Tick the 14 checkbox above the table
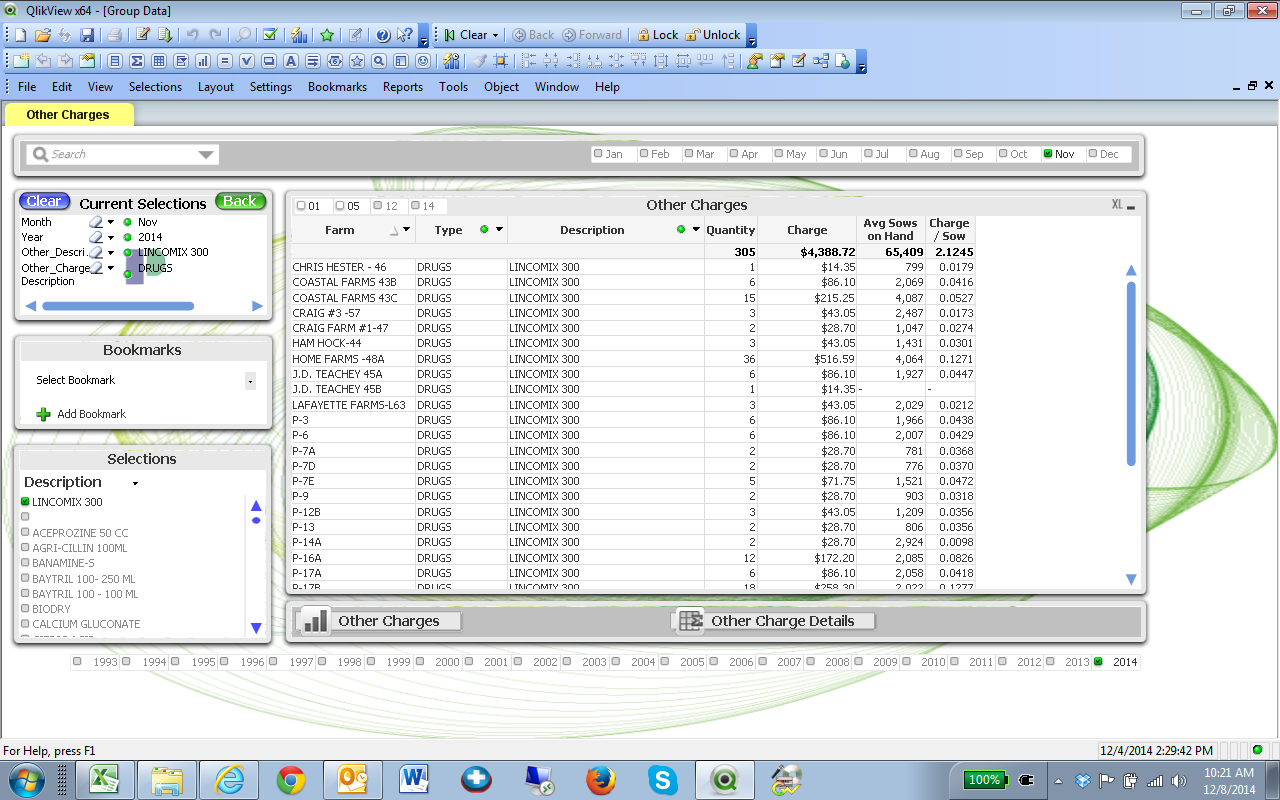The width and height of the screenshot is (1280, 800). click(x=415, y=206)
